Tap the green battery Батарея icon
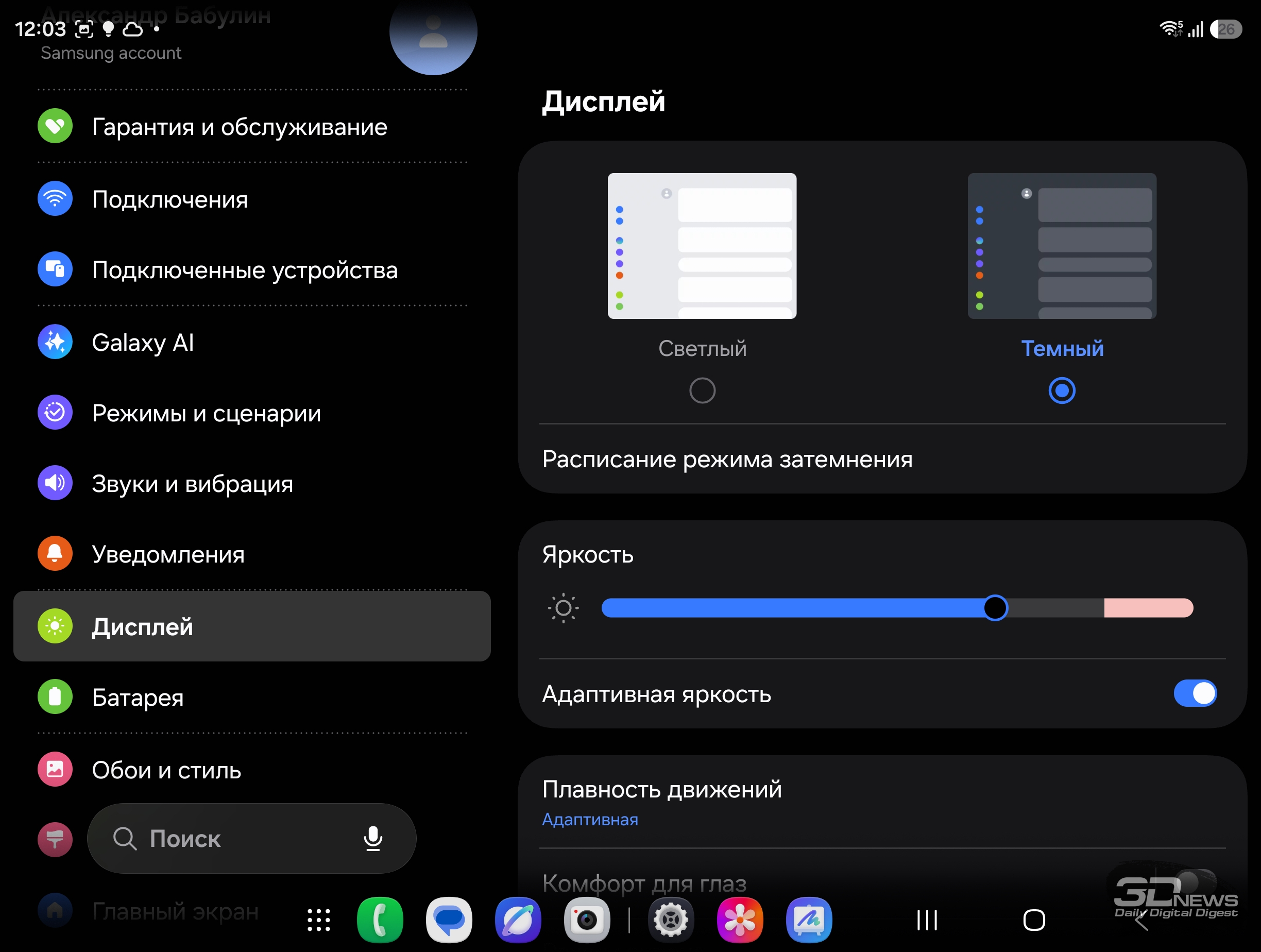The width and height of the screenshot is (1261, 952). (55, 696)
